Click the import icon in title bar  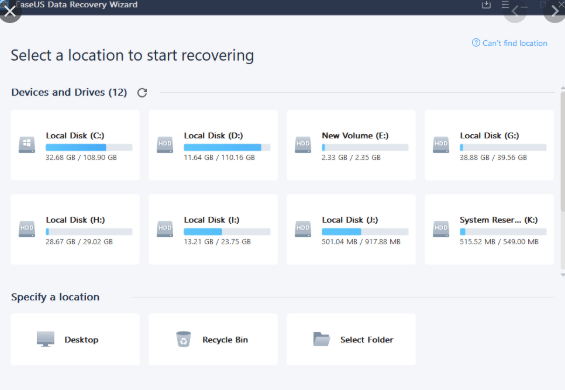tap(486, 5)
